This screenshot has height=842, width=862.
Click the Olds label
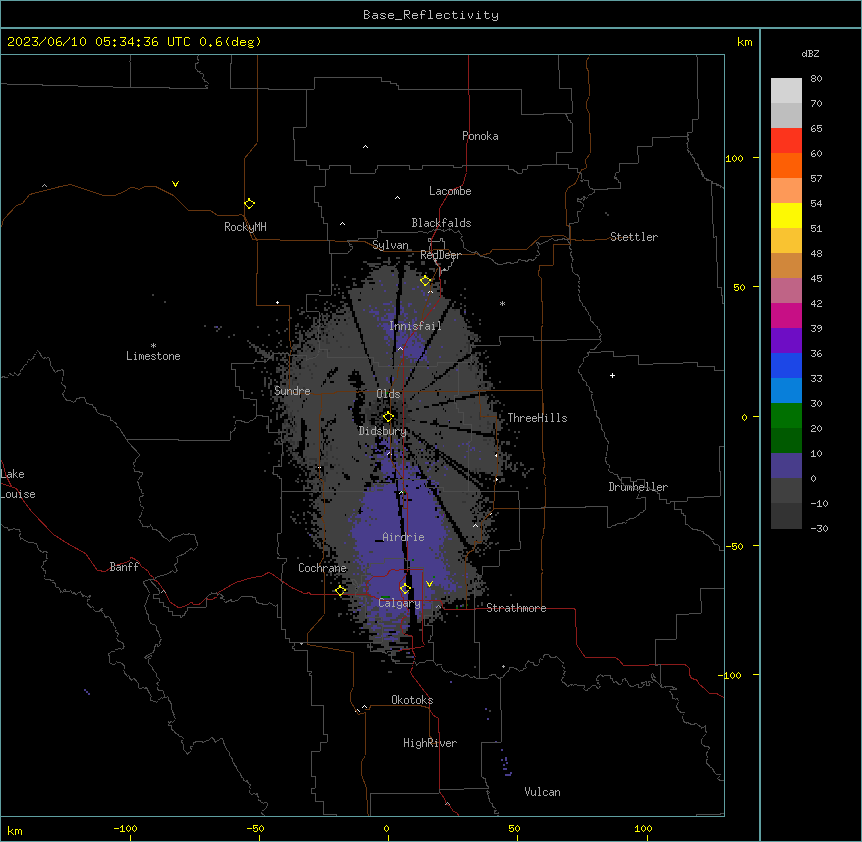(388, 394)
